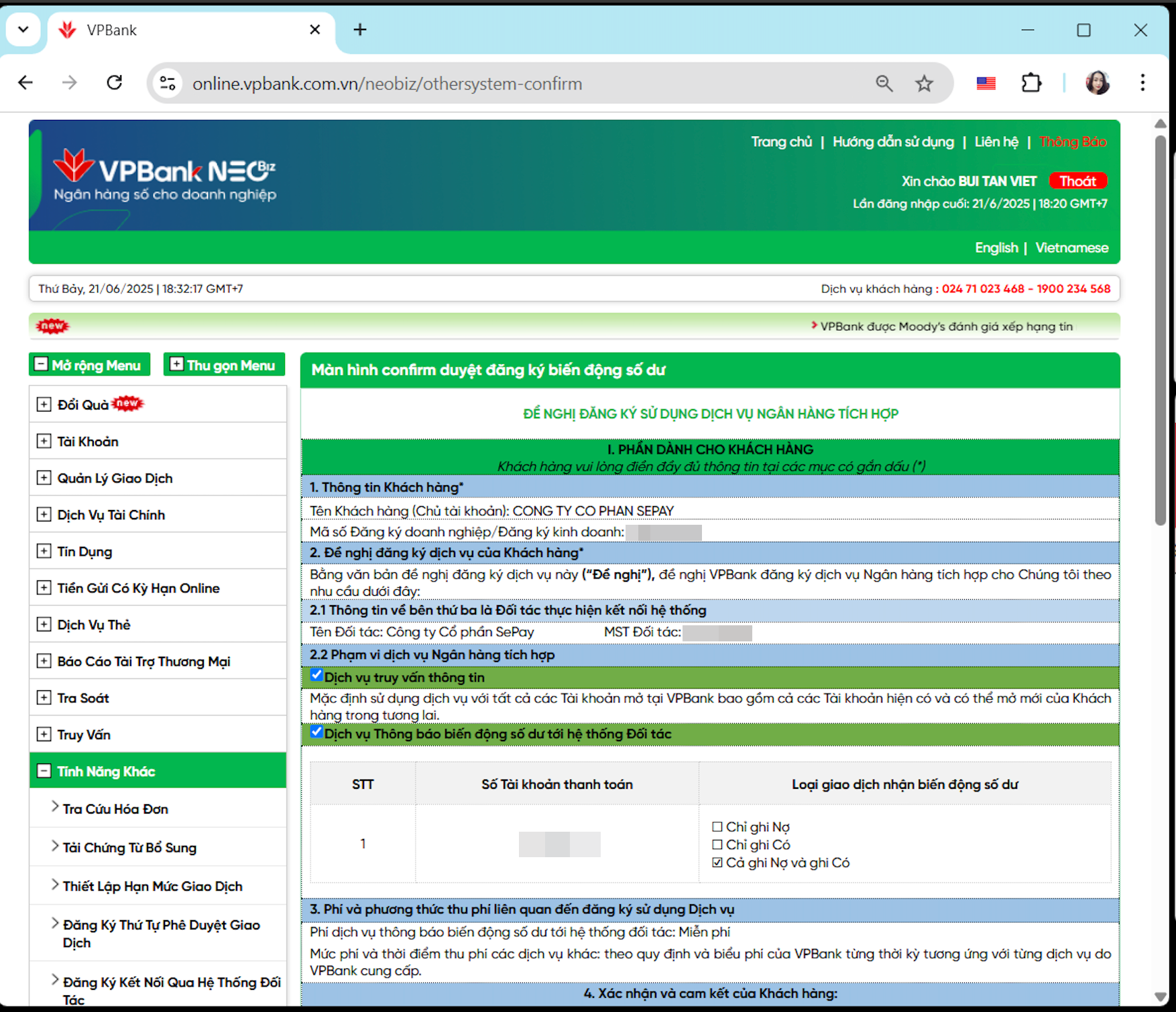Expand the Quản Lý Giao Dịch section
The image size is (1176, 1012).
tap(44, 478)
